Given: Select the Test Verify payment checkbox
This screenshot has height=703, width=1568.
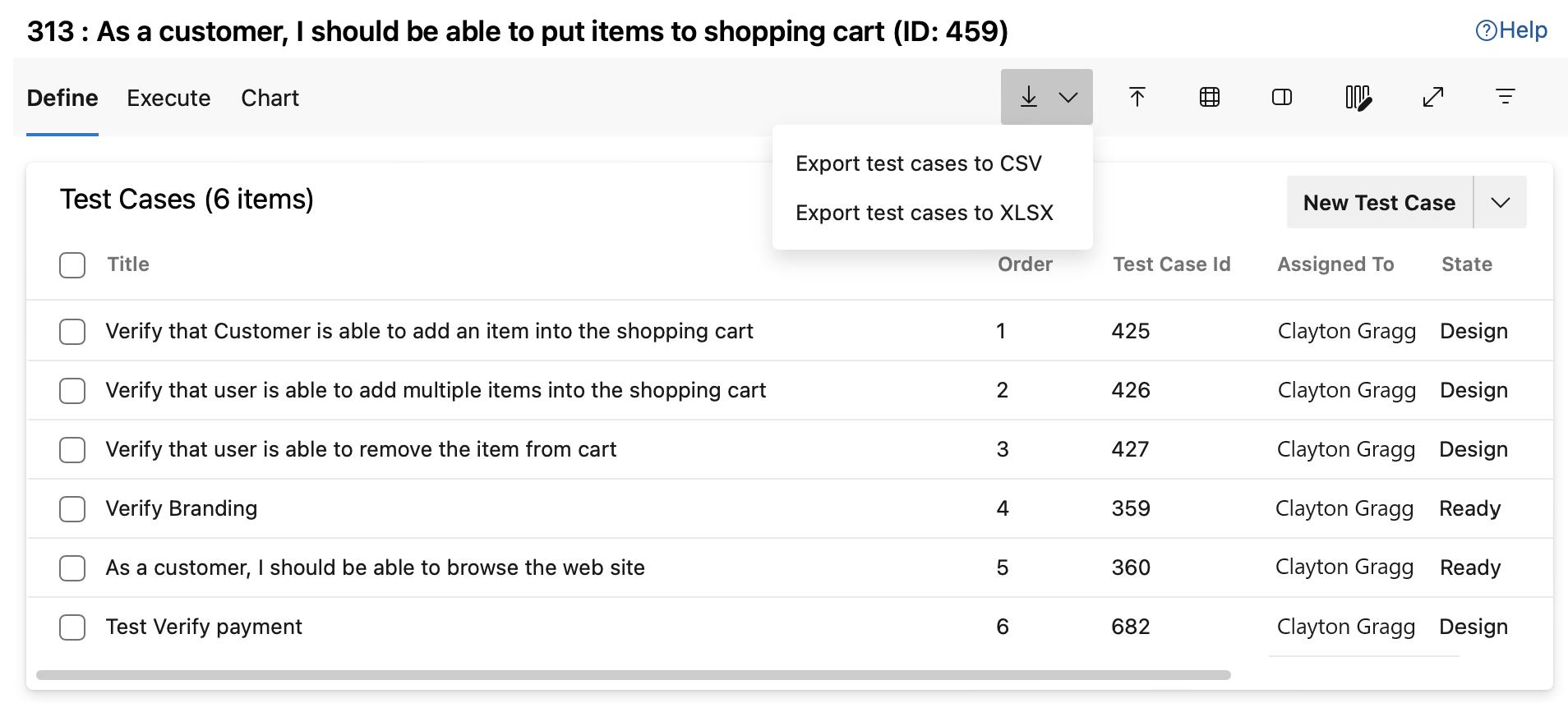Looking at the screenshot, I should point(72,627).
